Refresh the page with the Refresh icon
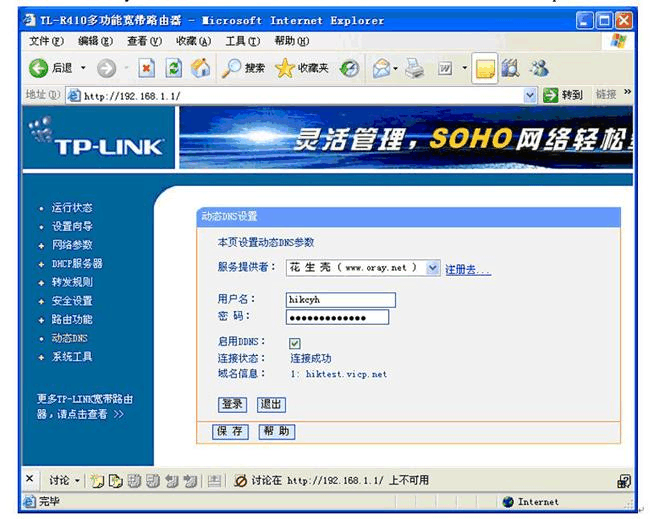The height and width of the screenshot is (519, 650). pos(173,68)
